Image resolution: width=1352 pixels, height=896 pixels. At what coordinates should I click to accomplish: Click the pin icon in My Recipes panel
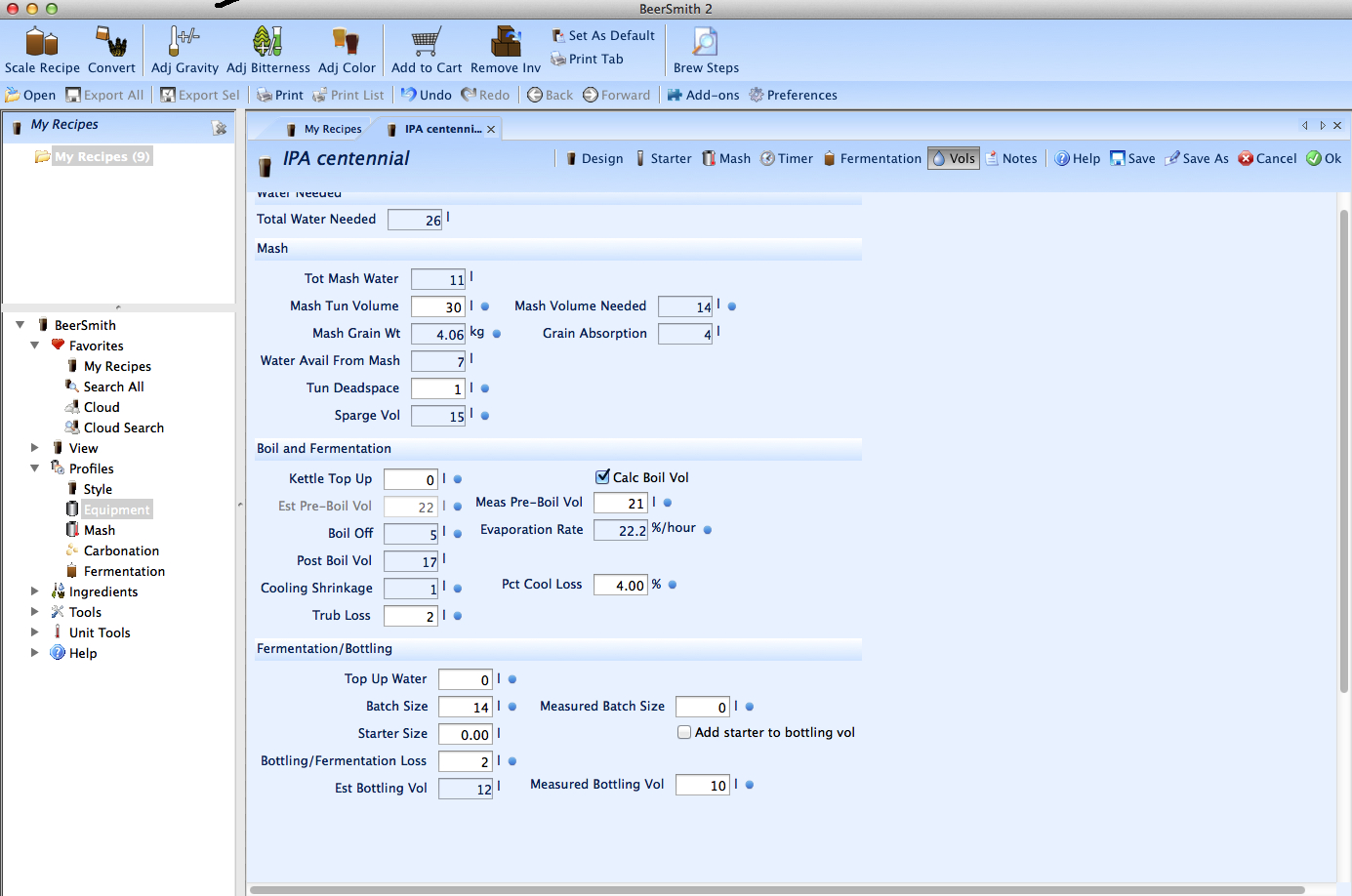click(220, 128)
